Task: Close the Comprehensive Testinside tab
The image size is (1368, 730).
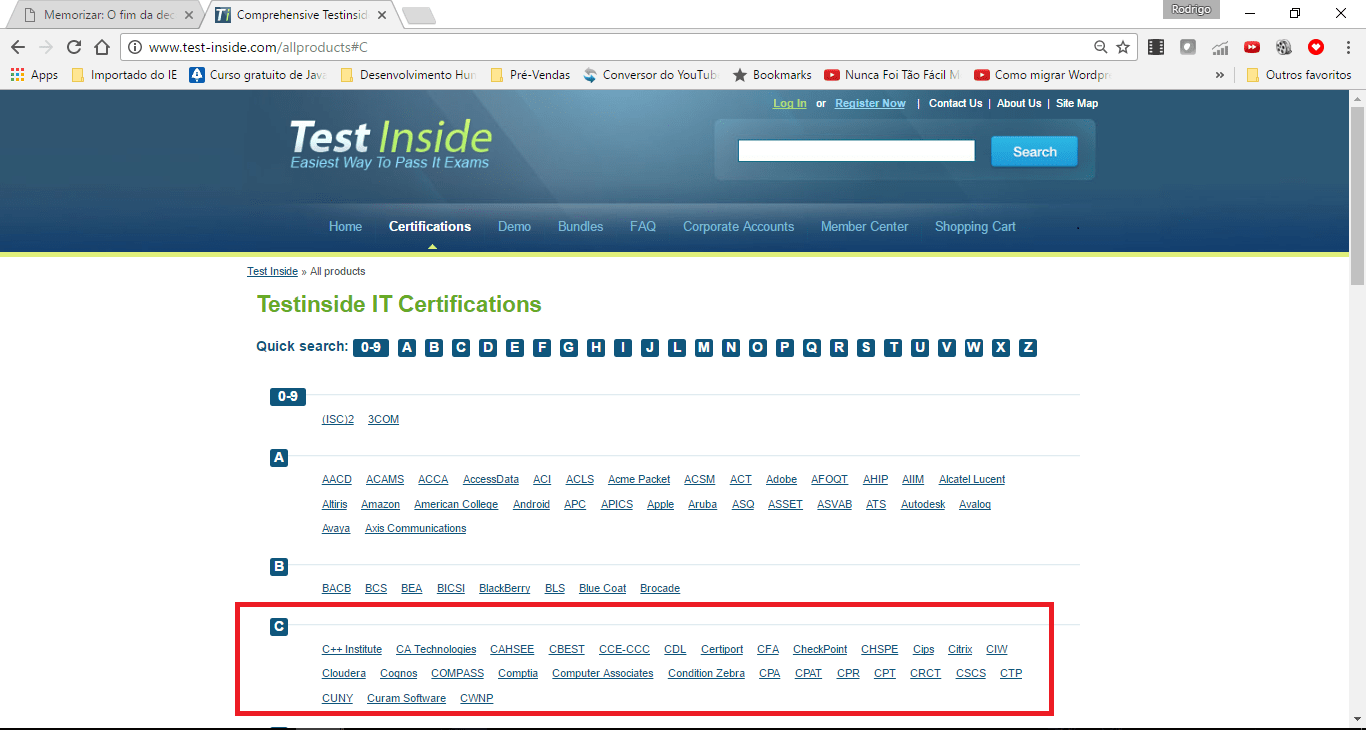Action: coord(382,15)
